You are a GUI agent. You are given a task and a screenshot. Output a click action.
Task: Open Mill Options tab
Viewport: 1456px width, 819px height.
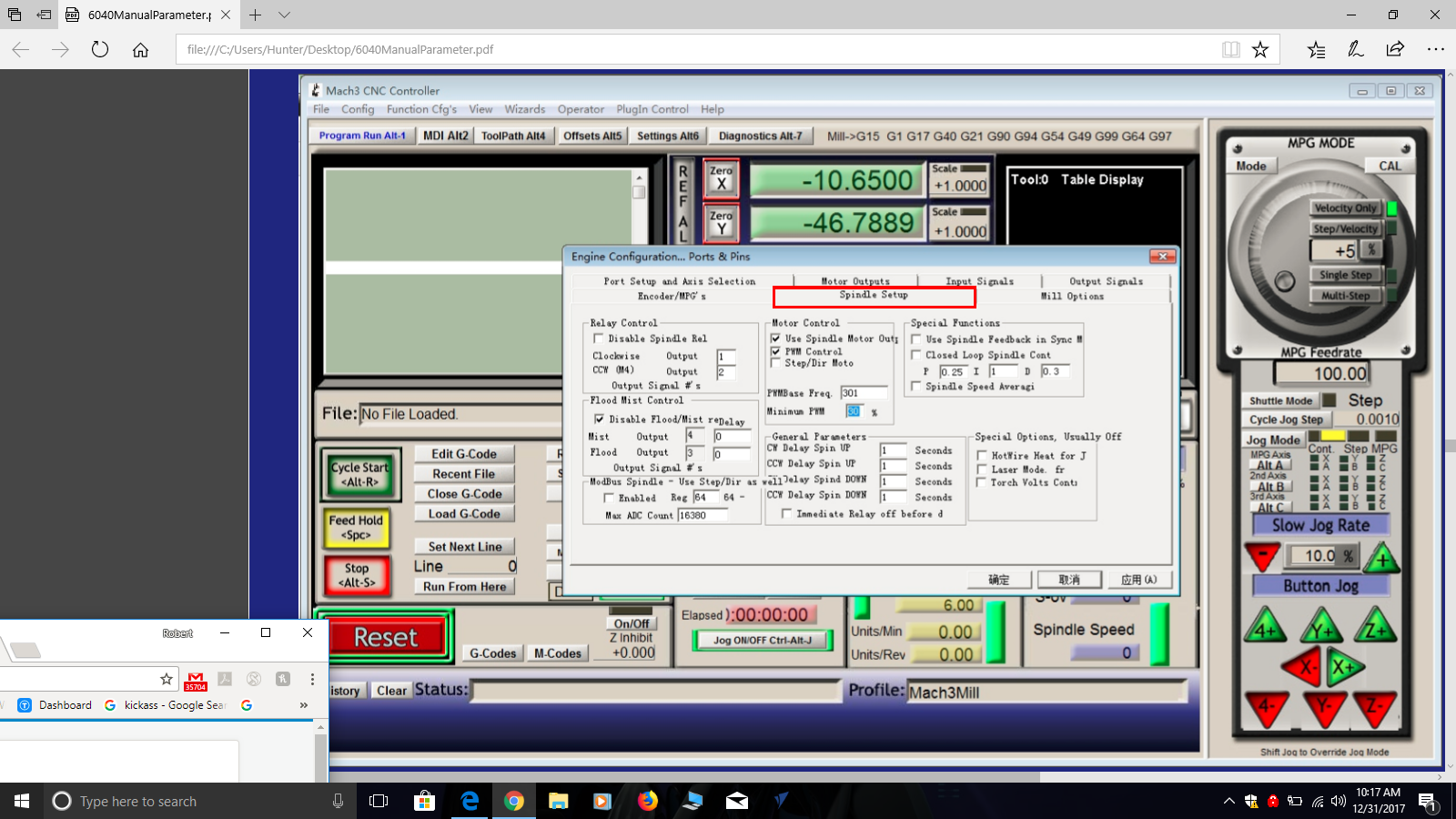pyautogui.click(x=1072, y=296)
